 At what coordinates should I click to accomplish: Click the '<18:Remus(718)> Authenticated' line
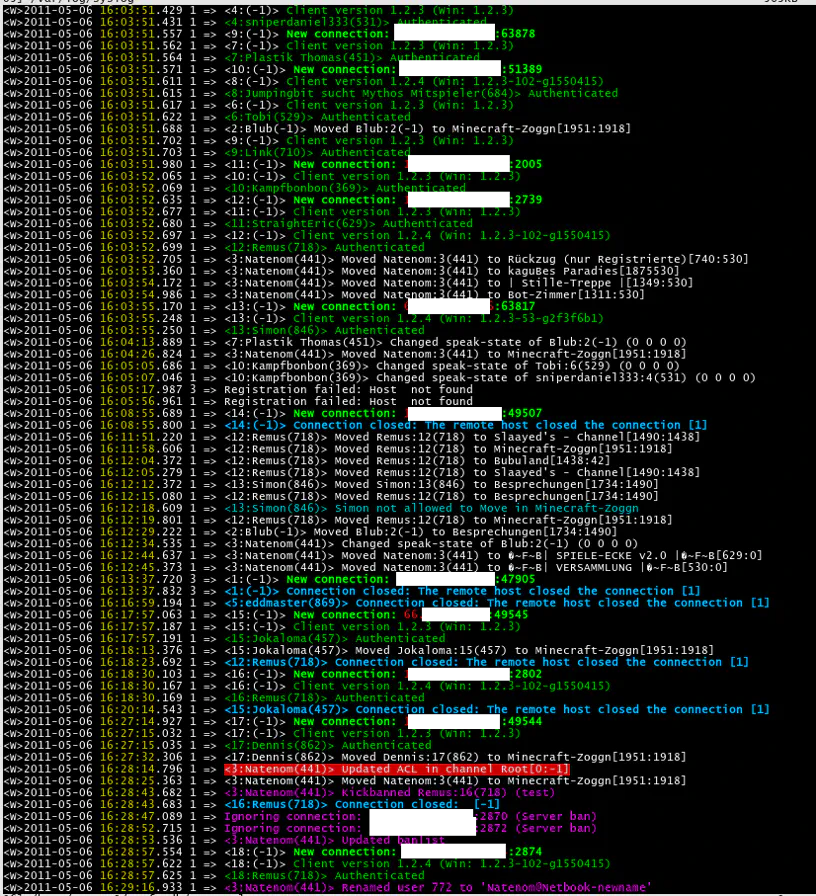[x=324, y=875]
